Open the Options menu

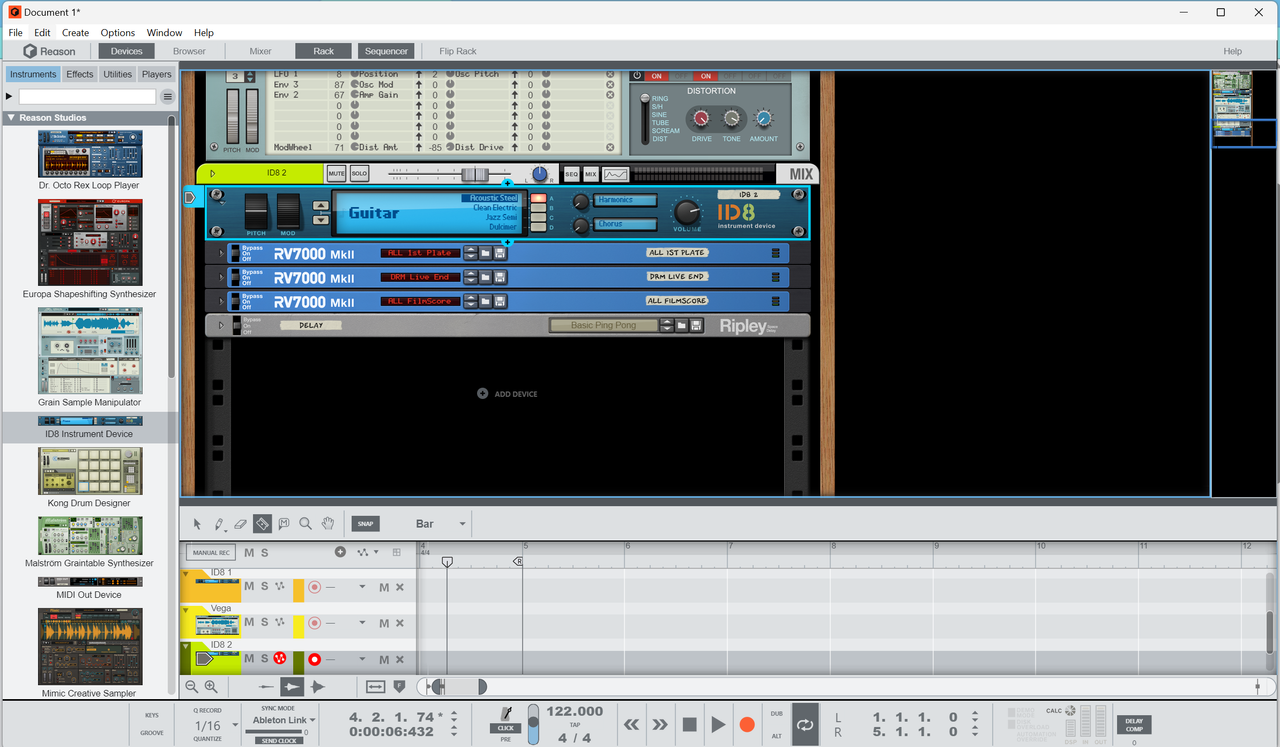[118, 33]
